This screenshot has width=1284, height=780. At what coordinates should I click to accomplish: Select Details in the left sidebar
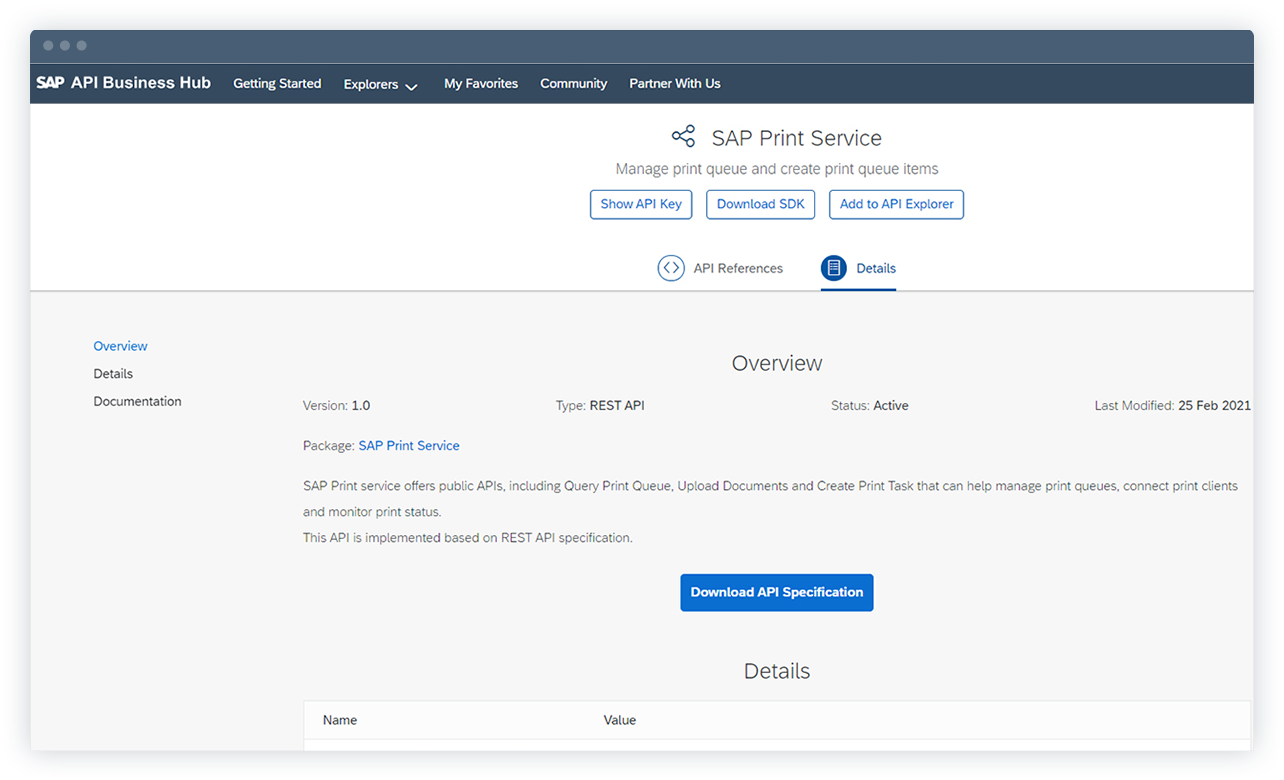(x=113, y=374)
